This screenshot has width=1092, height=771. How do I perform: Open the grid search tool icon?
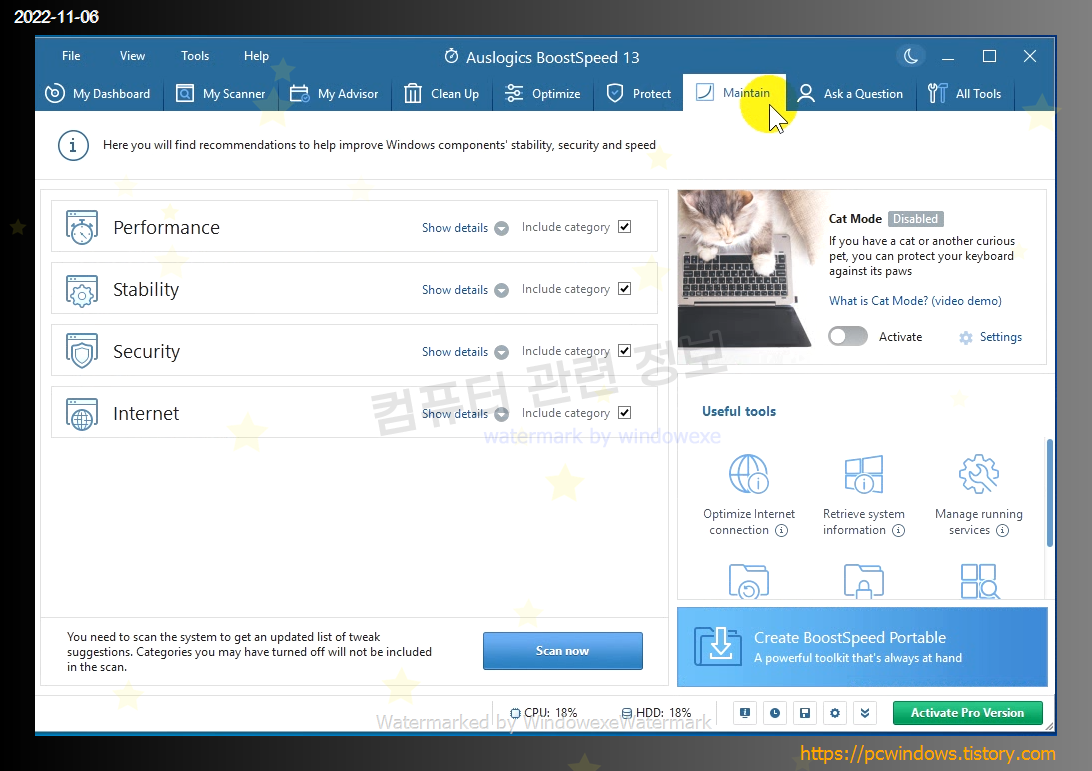979,581
